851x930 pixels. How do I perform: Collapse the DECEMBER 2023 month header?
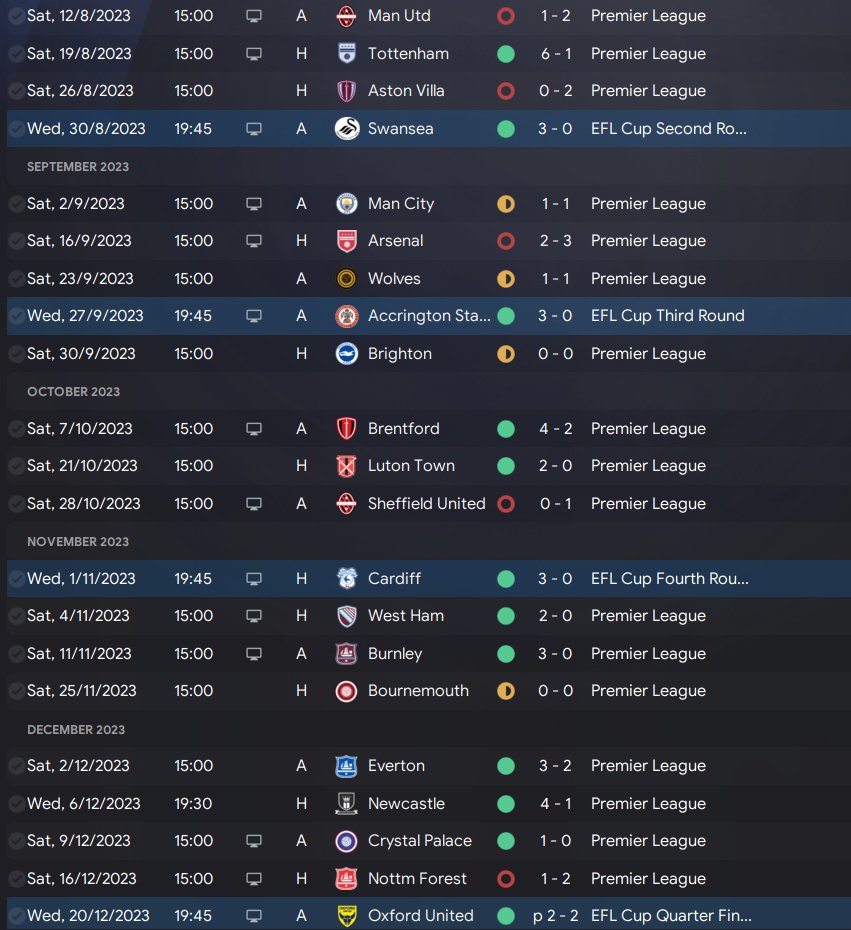(76, 730)
